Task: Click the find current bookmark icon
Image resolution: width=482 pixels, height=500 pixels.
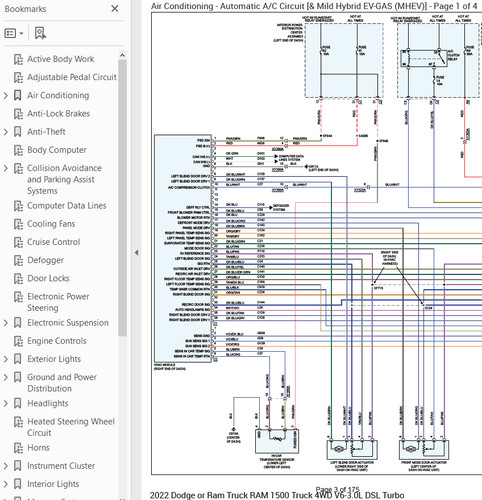Action: click(x=40, y=33)
